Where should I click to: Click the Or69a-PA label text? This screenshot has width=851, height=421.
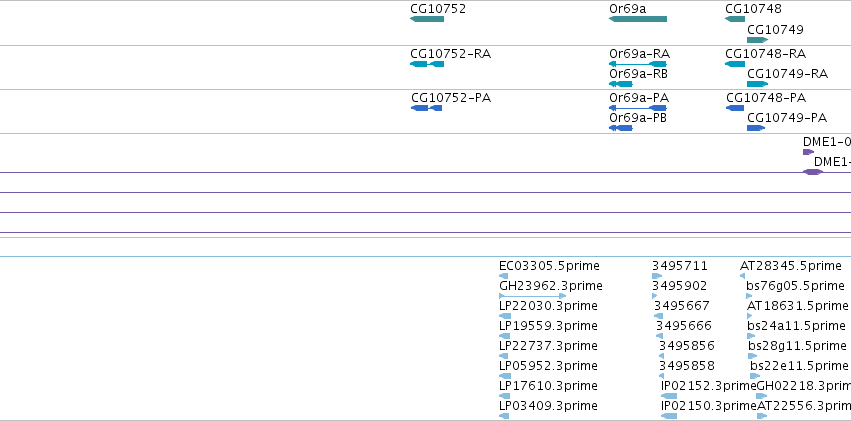coord(639,98)
